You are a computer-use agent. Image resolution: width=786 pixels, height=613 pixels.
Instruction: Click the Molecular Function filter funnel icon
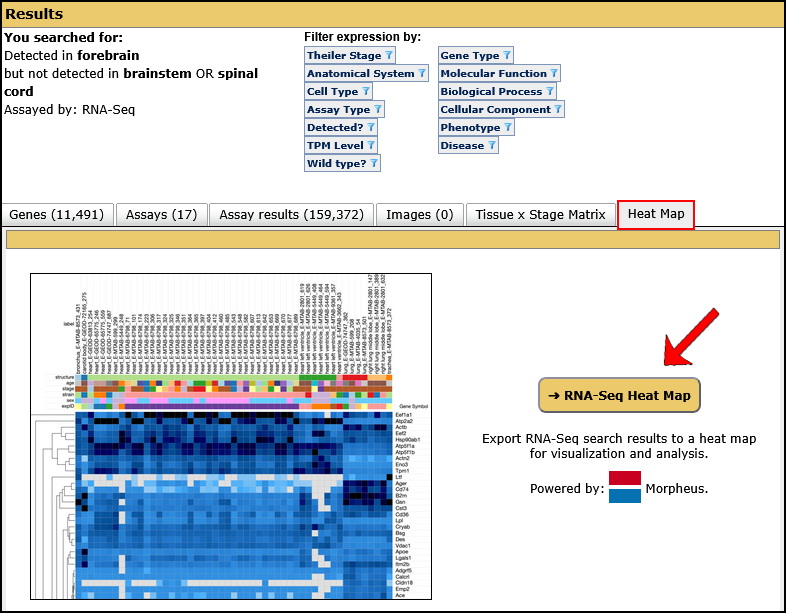pyautogui.click(x=554, y=74)
